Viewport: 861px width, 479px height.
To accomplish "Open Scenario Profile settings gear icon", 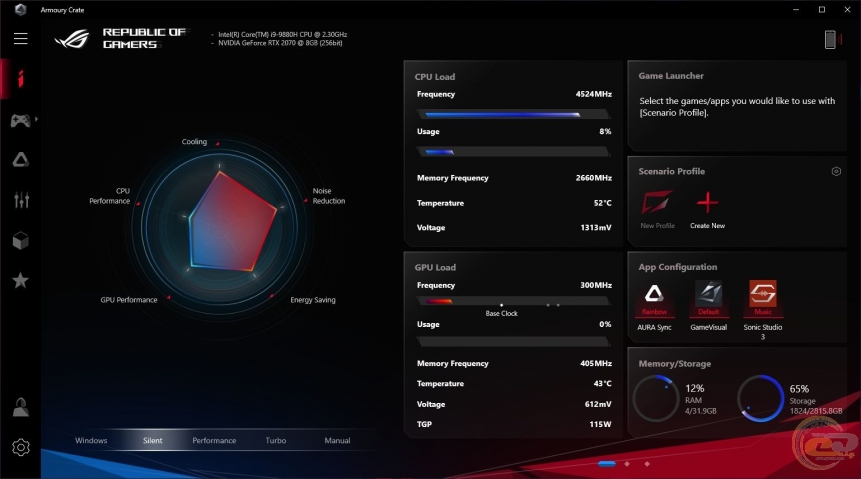I will pyautogui.click(x=836, y=171).
